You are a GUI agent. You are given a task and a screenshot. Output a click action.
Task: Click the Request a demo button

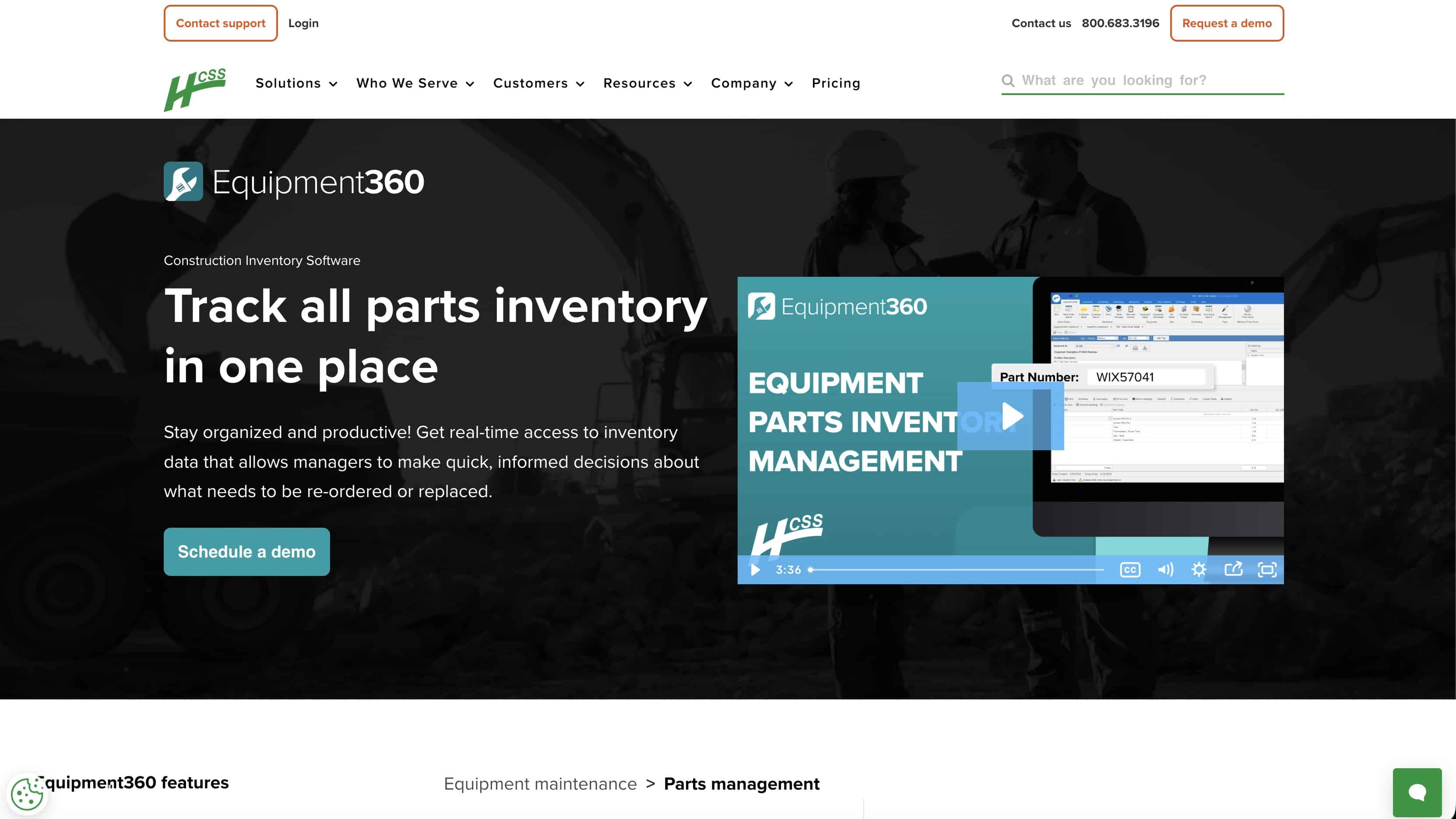coord(1227,23)
